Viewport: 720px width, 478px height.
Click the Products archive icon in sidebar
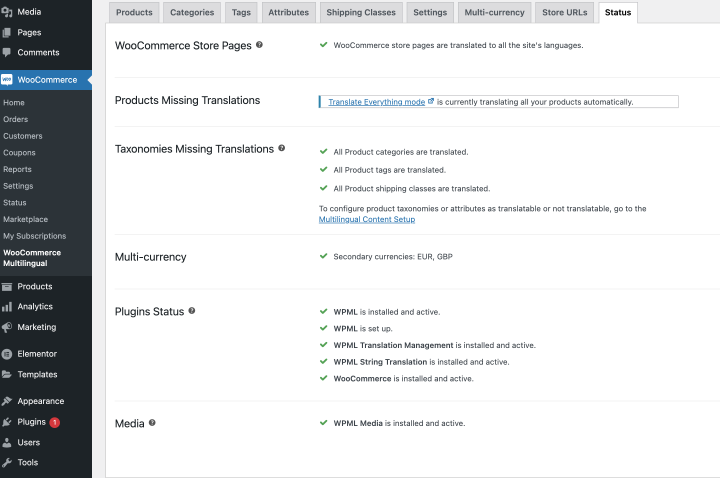(x=6, y=287)
